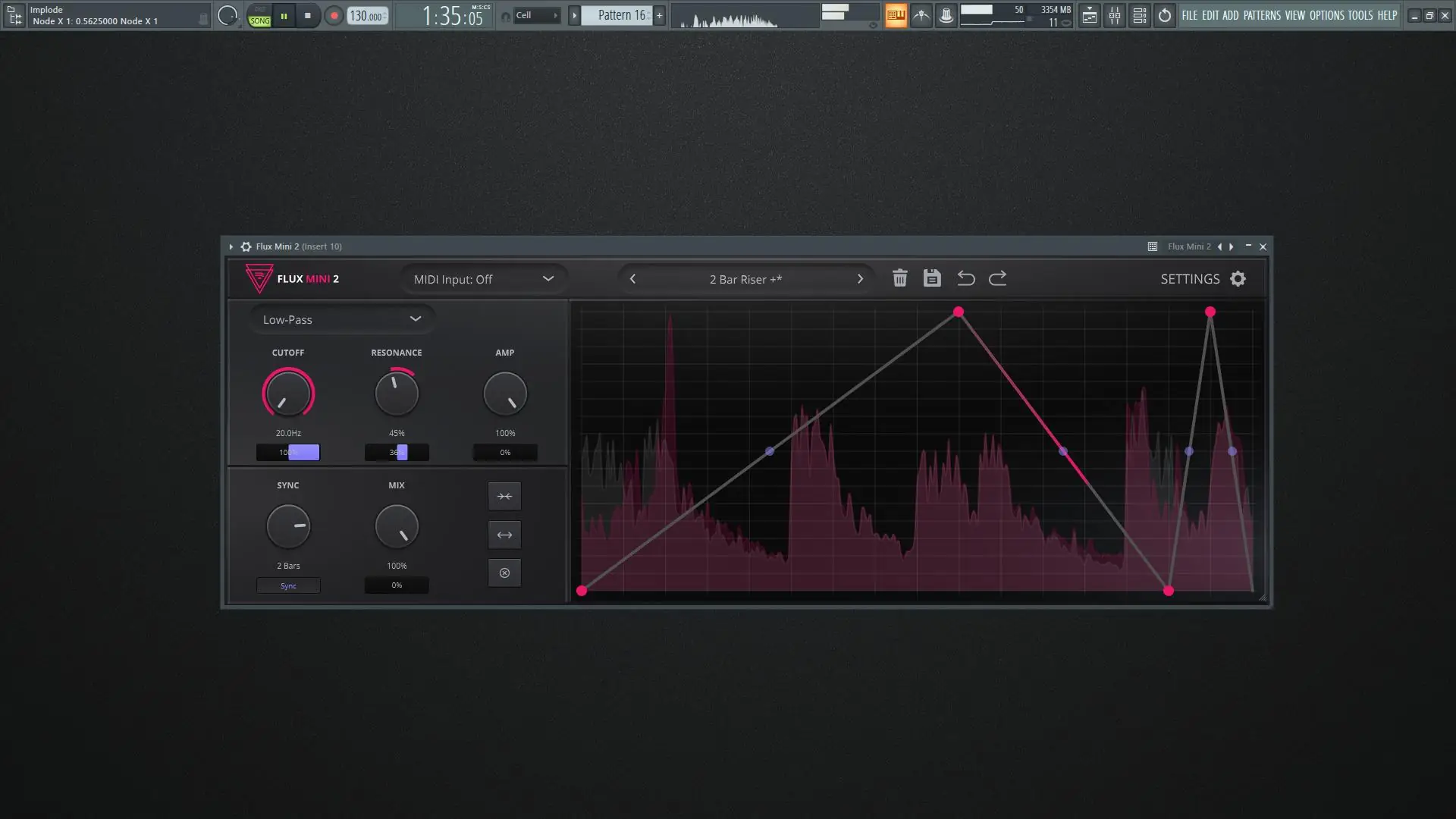This screenshot has height=819, width=1456.
Task: Save the preset using the disk icon
Action: click(932, 278)
